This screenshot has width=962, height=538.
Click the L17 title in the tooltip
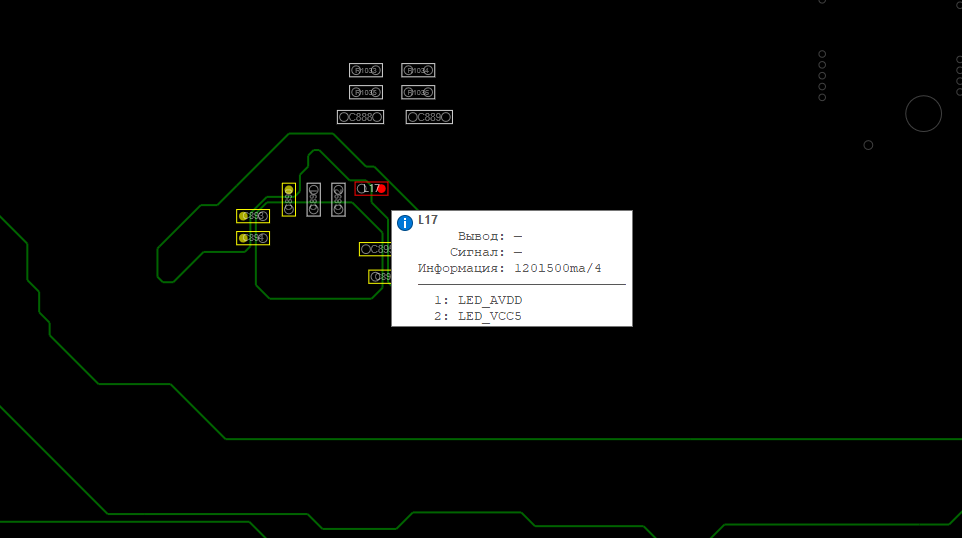tap(428, 220)
